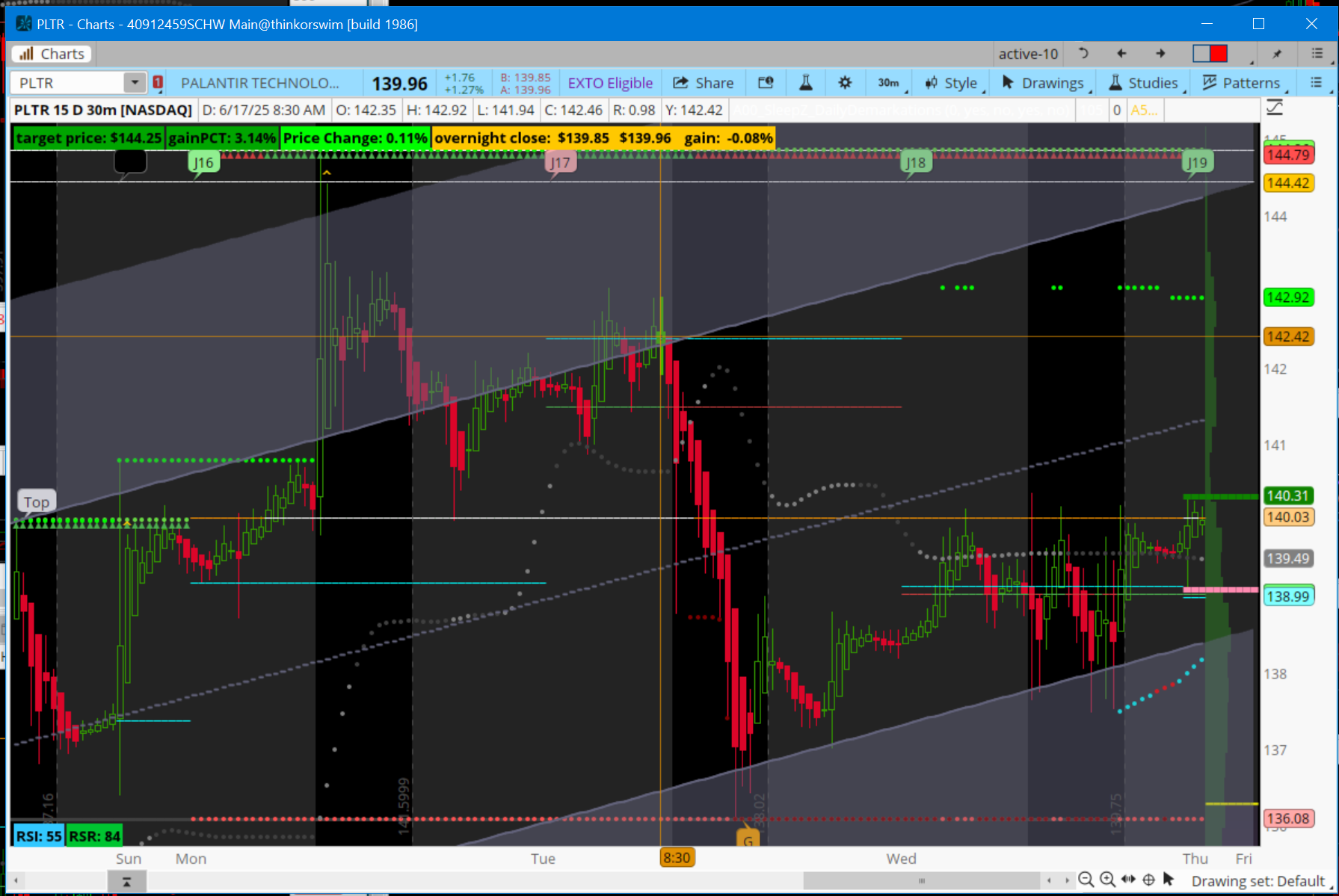Click the 8:30 time label on axis
1339x896 pixels.
[x=677, y=858]
